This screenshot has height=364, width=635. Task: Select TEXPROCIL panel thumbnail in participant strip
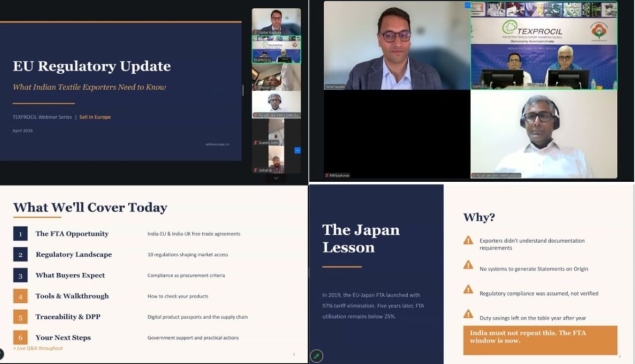[276, 49]
